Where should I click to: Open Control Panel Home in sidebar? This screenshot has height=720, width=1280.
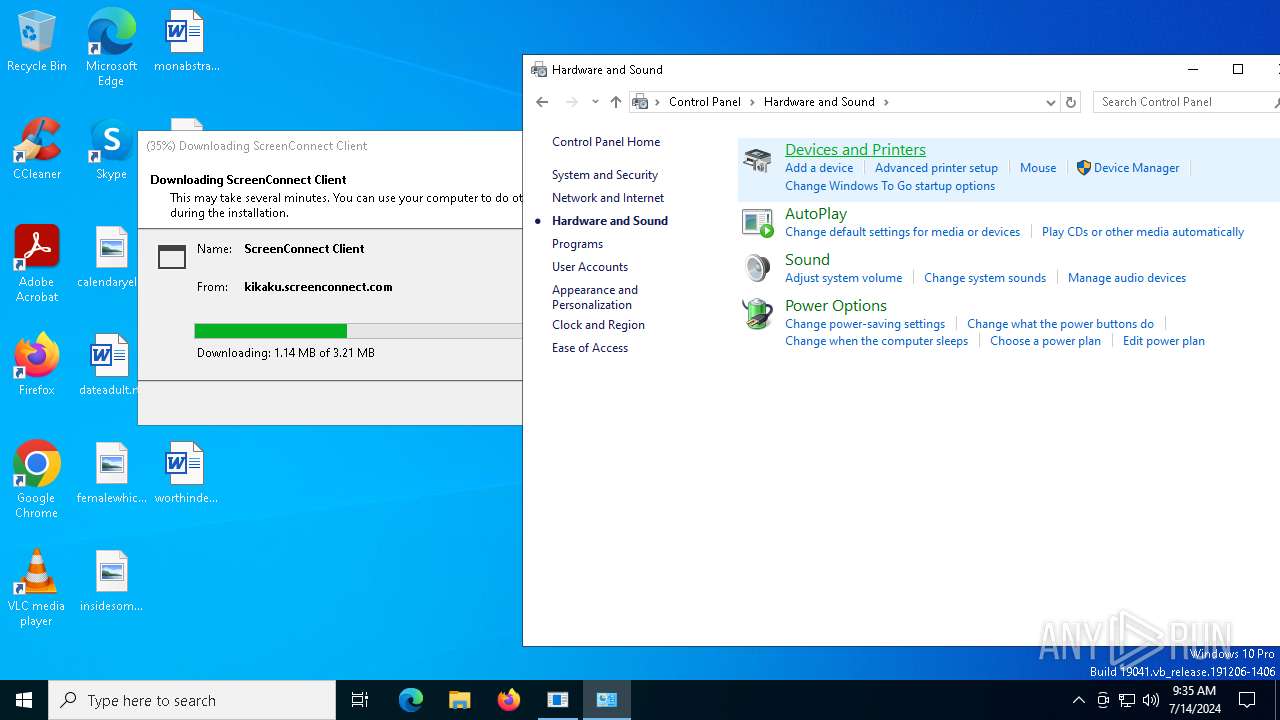pyautogui.click(x=606, y=142)
